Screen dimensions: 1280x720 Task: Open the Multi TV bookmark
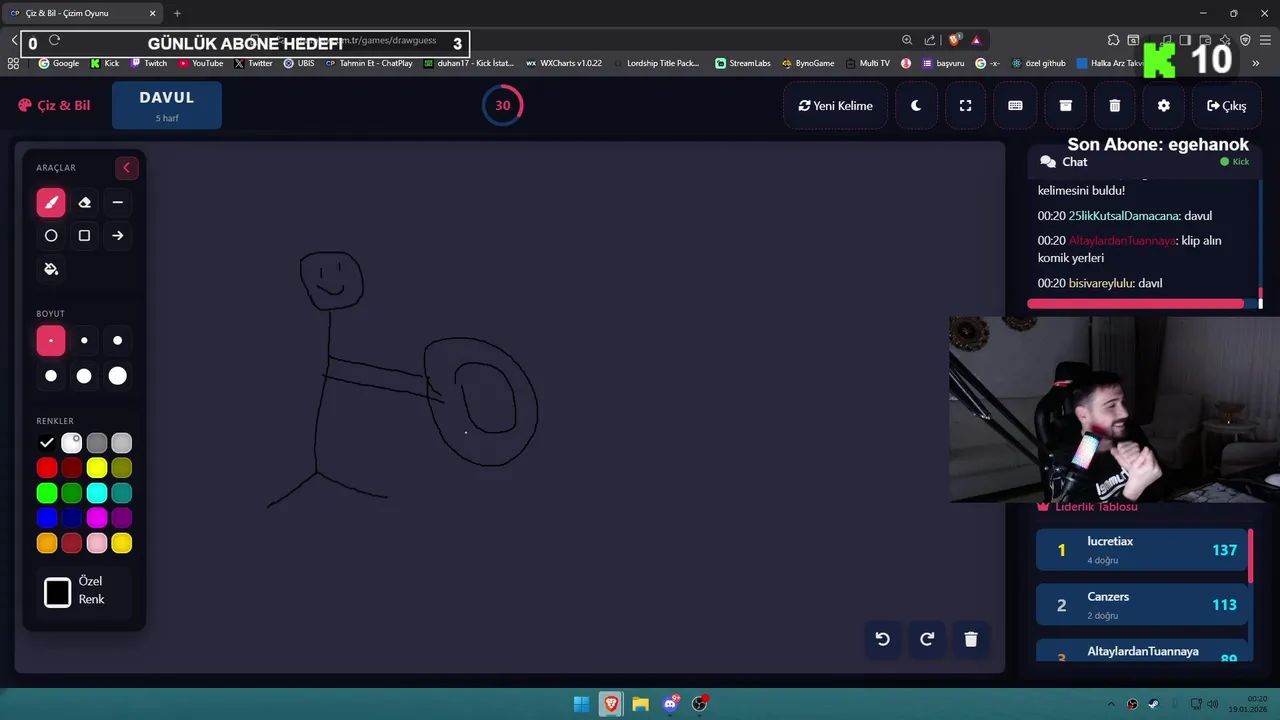click(x=868, y=63)
